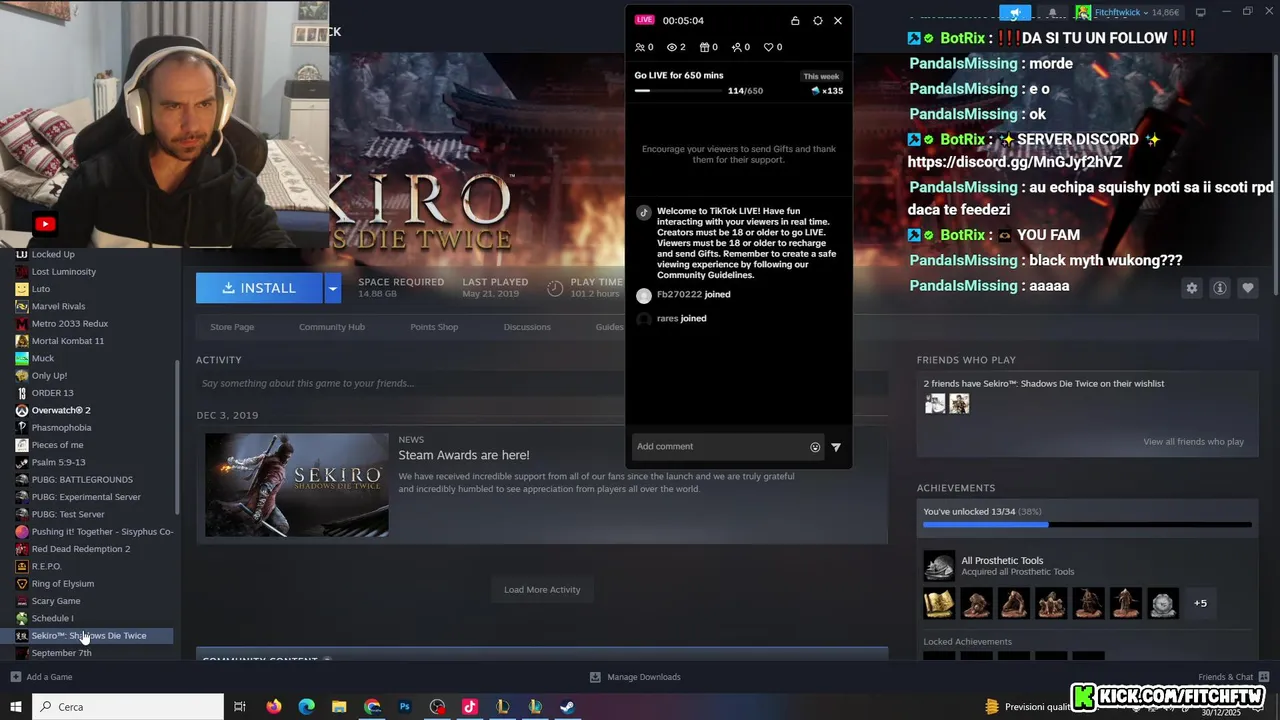Open Manage Downloads
This screenshot has height=720, width=1280.
point(635,677)
